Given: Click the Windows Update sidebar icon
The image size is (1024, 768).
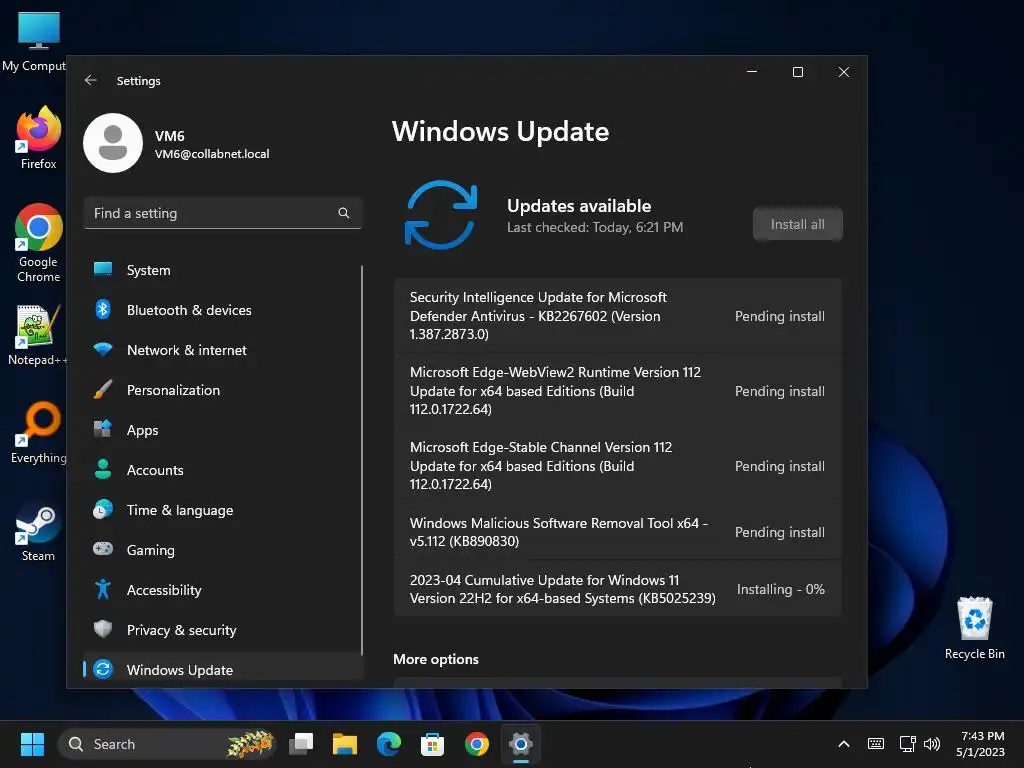Looking at the screenshot, I should [103, 669].
